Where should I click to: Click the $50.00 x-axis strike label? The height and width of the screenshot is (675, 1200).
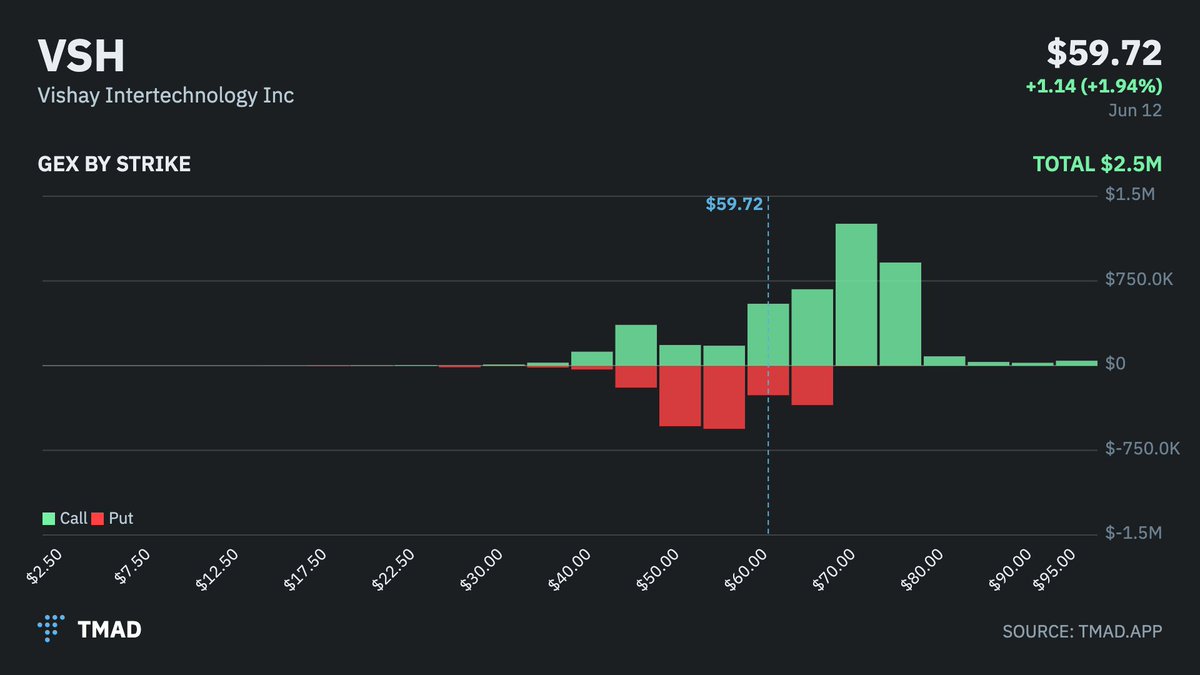(658, 569)
